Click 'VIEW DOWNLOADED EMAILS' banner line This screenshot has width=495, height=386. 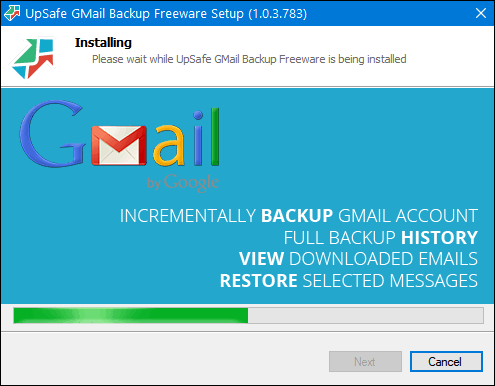358,259
